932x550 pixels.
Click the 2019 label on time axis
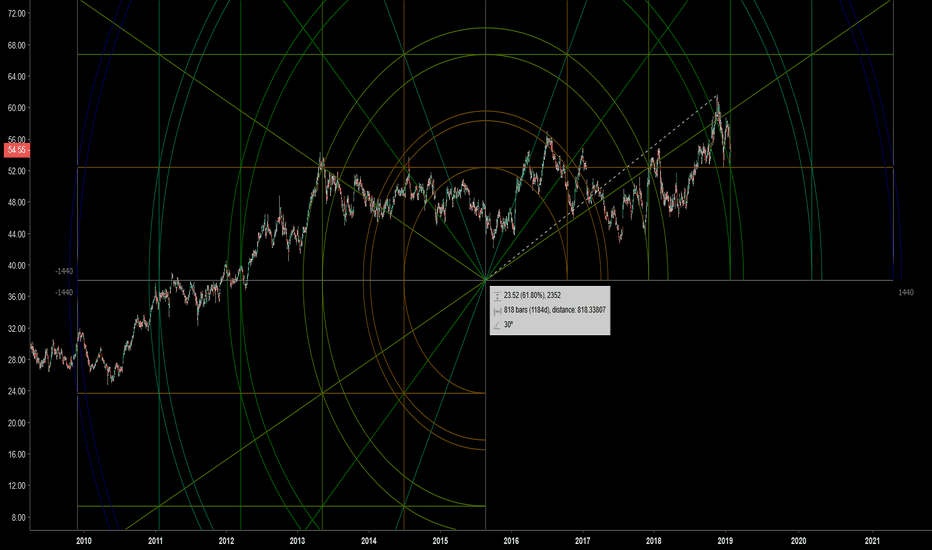725,541
